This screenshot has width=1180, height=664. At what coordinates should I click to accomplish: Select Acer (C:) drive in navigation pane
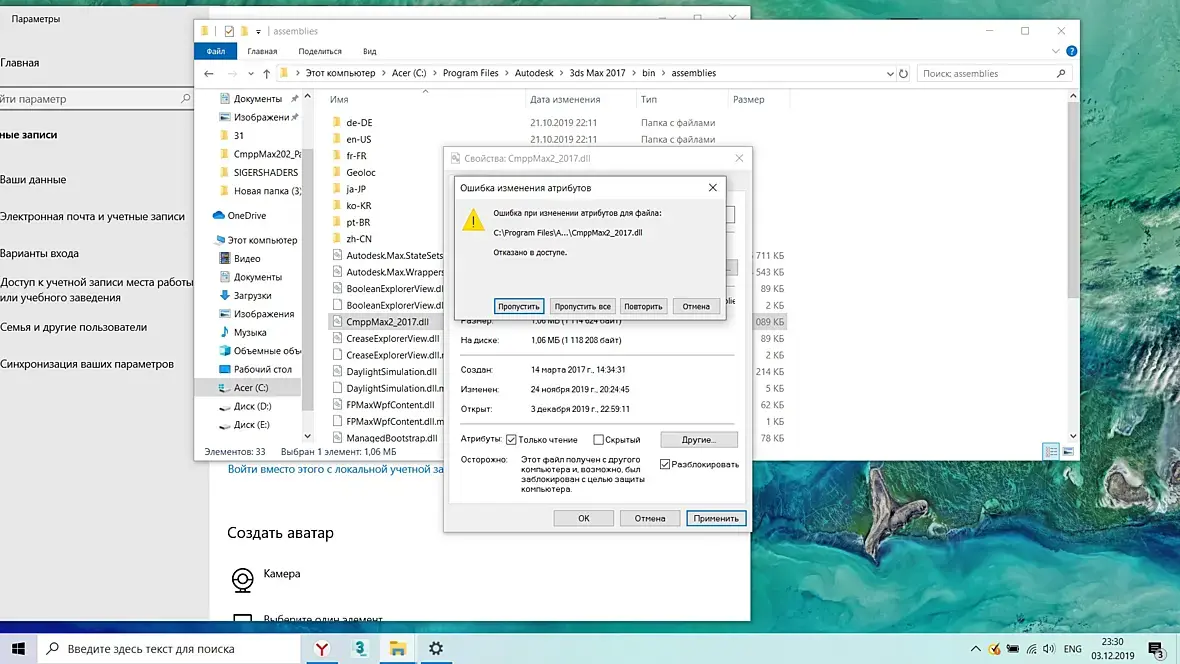[x=251, y=388]
